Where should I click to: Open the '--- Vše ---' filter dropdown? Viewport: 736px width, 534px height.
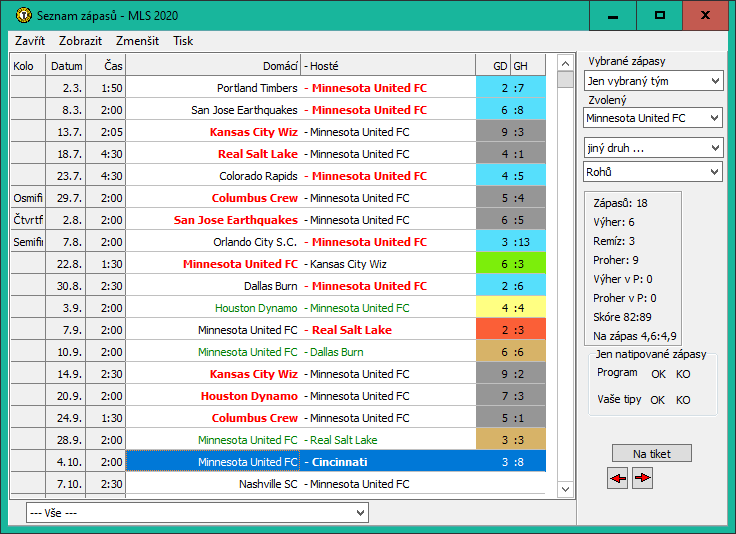[x=197, y=512]
